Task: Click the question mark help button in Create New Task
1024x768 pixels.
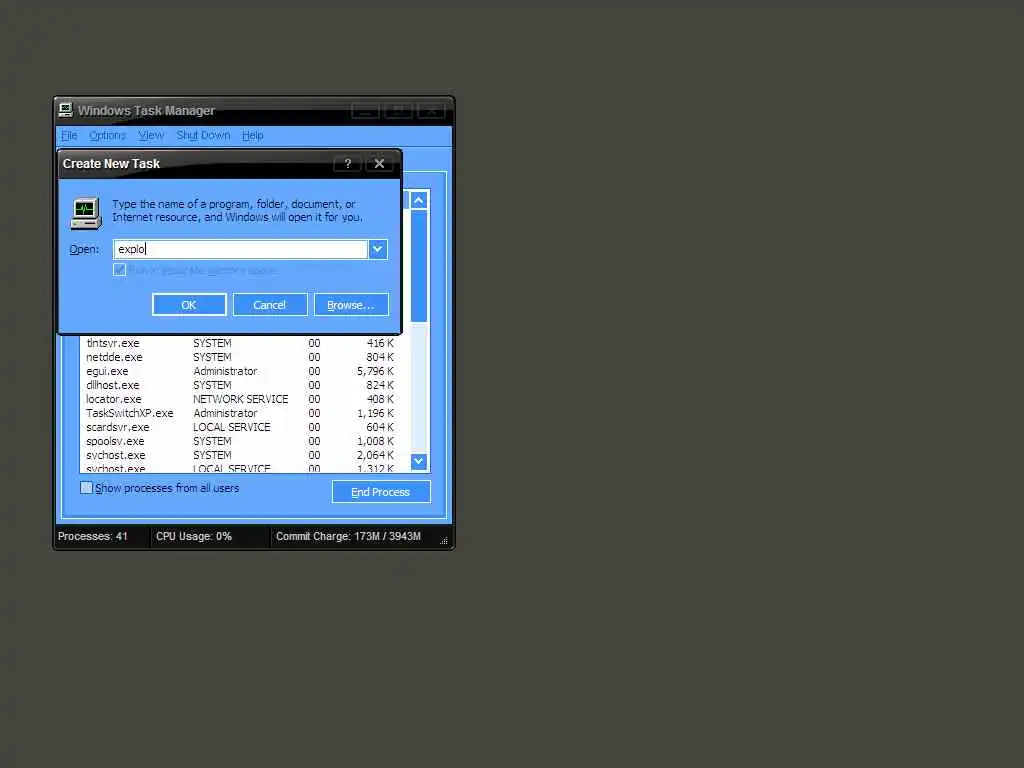Action: pos(347,163)
